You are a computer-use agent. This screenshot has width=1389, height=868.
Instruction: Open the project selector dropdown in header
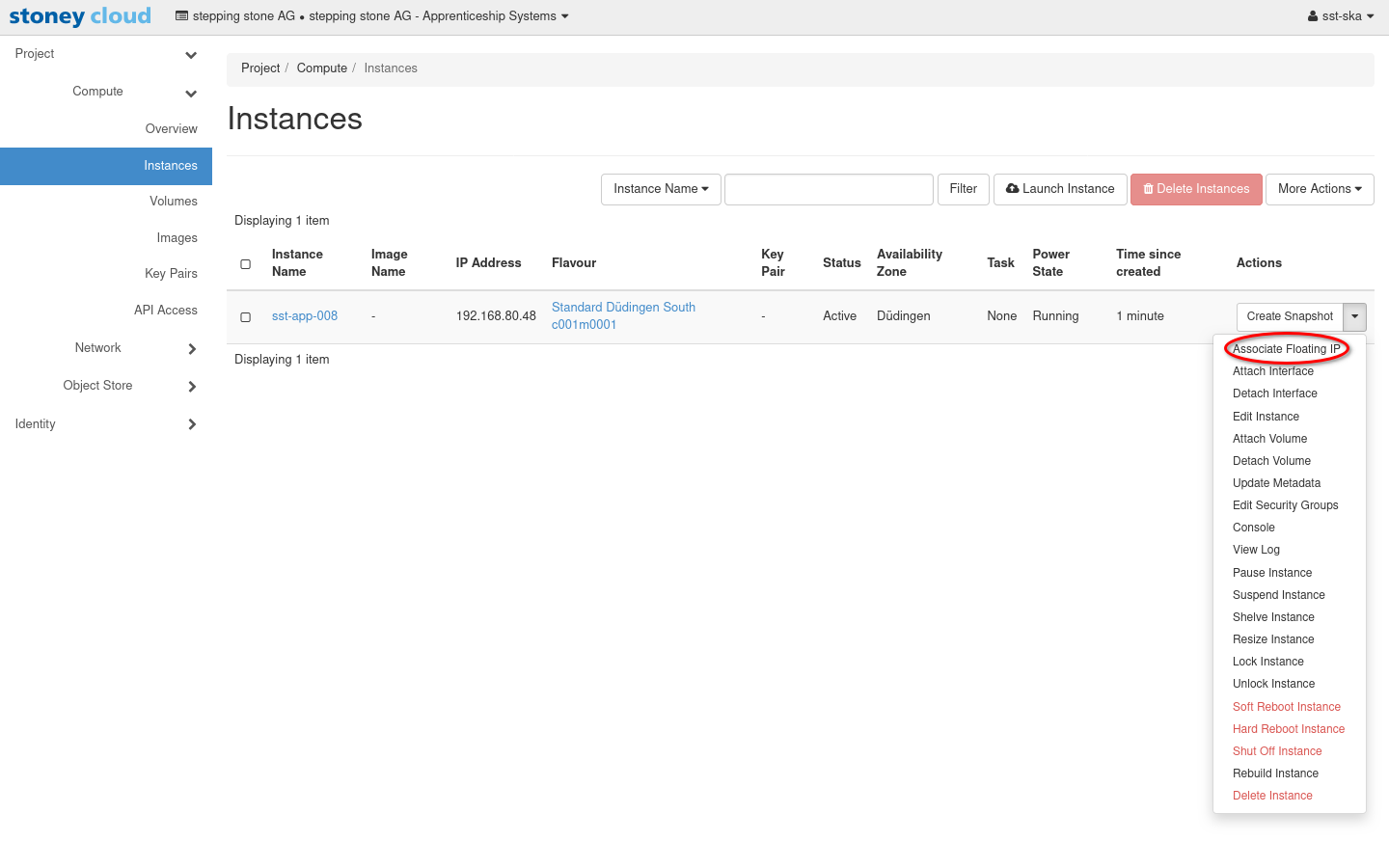372,16
